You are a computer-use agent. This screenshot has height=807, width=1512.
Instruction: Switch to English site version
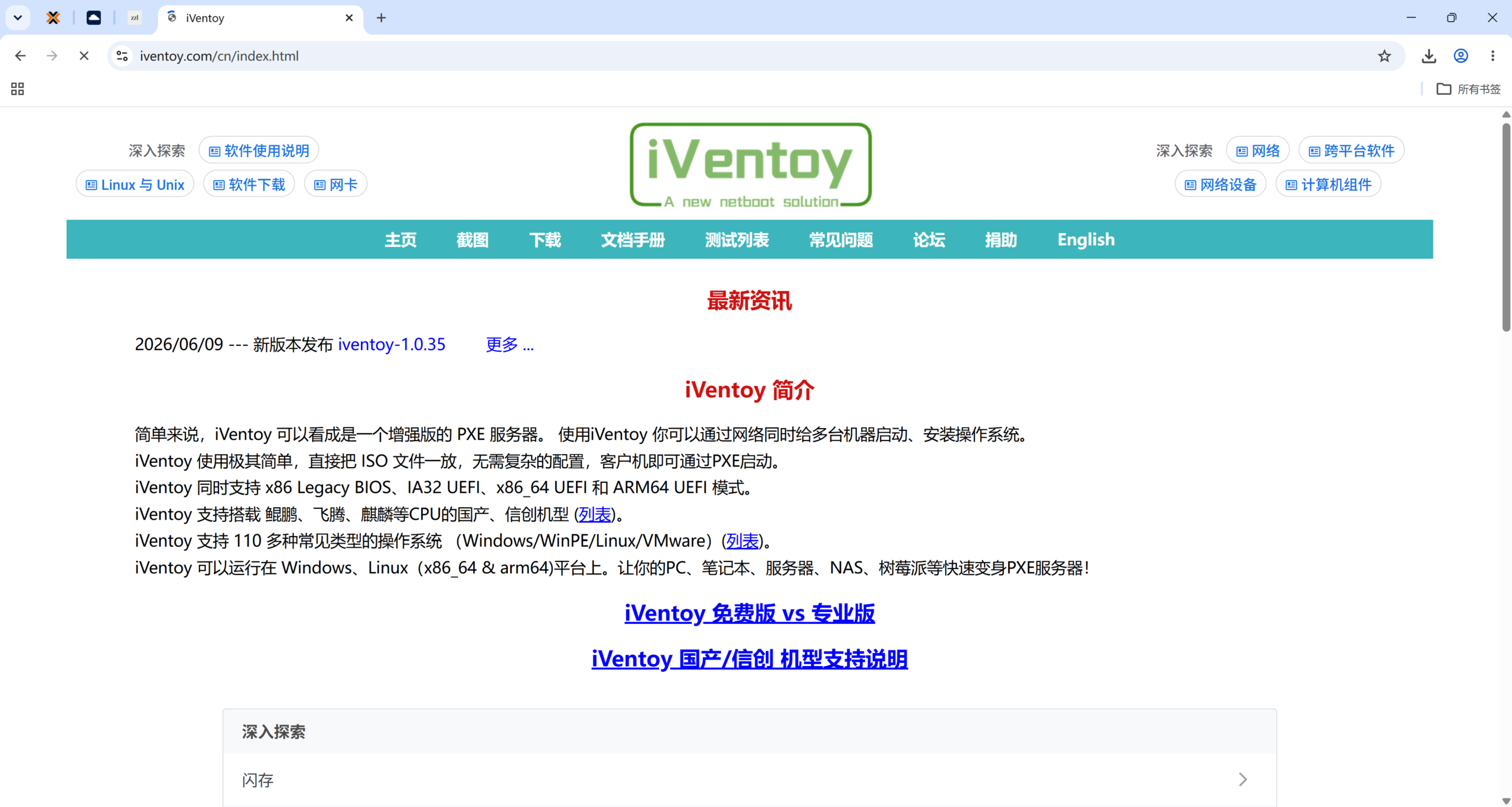[x=1086, y=240]
